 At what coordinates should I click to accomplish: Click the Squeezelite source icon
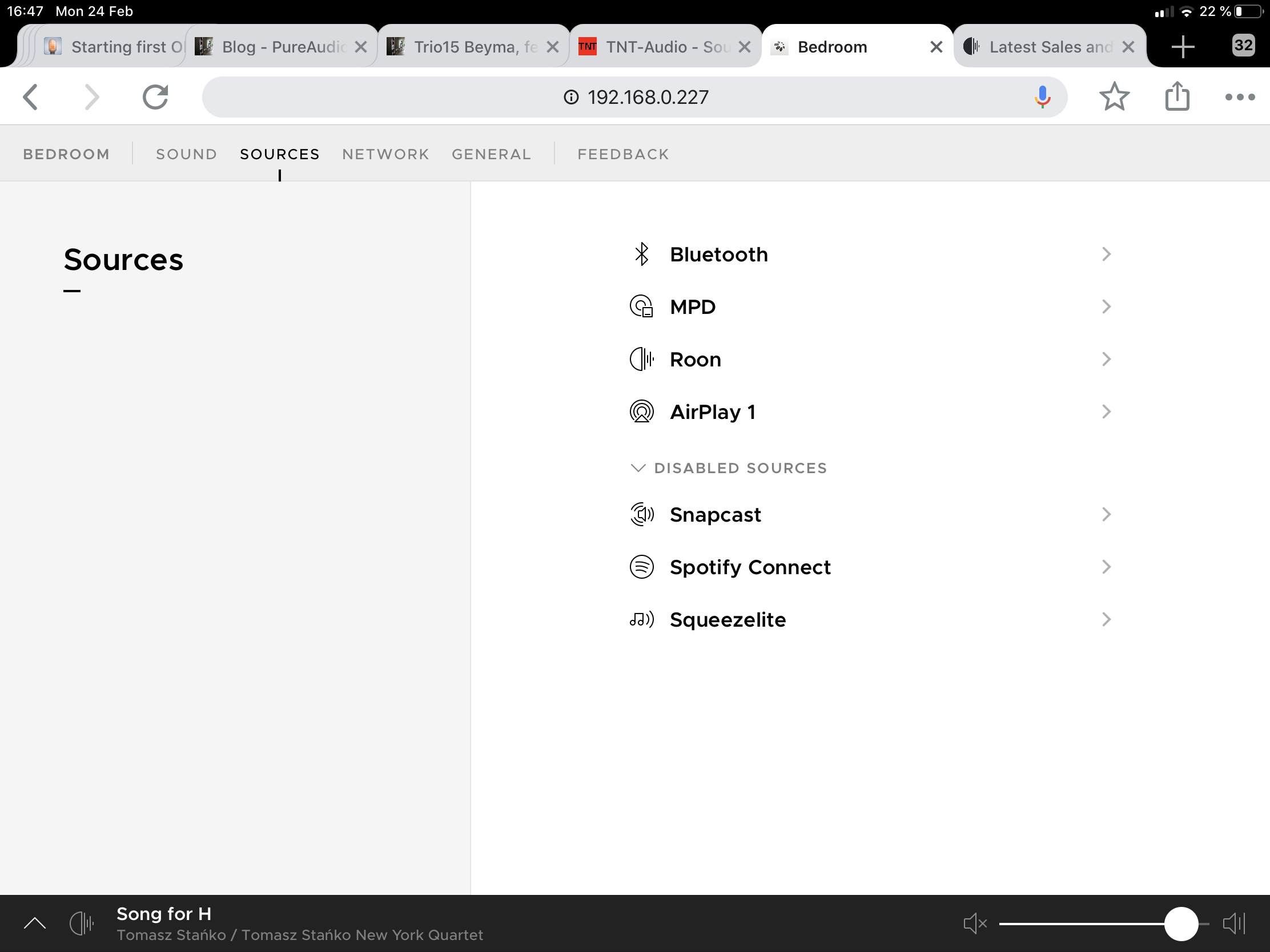pos(641,619)
